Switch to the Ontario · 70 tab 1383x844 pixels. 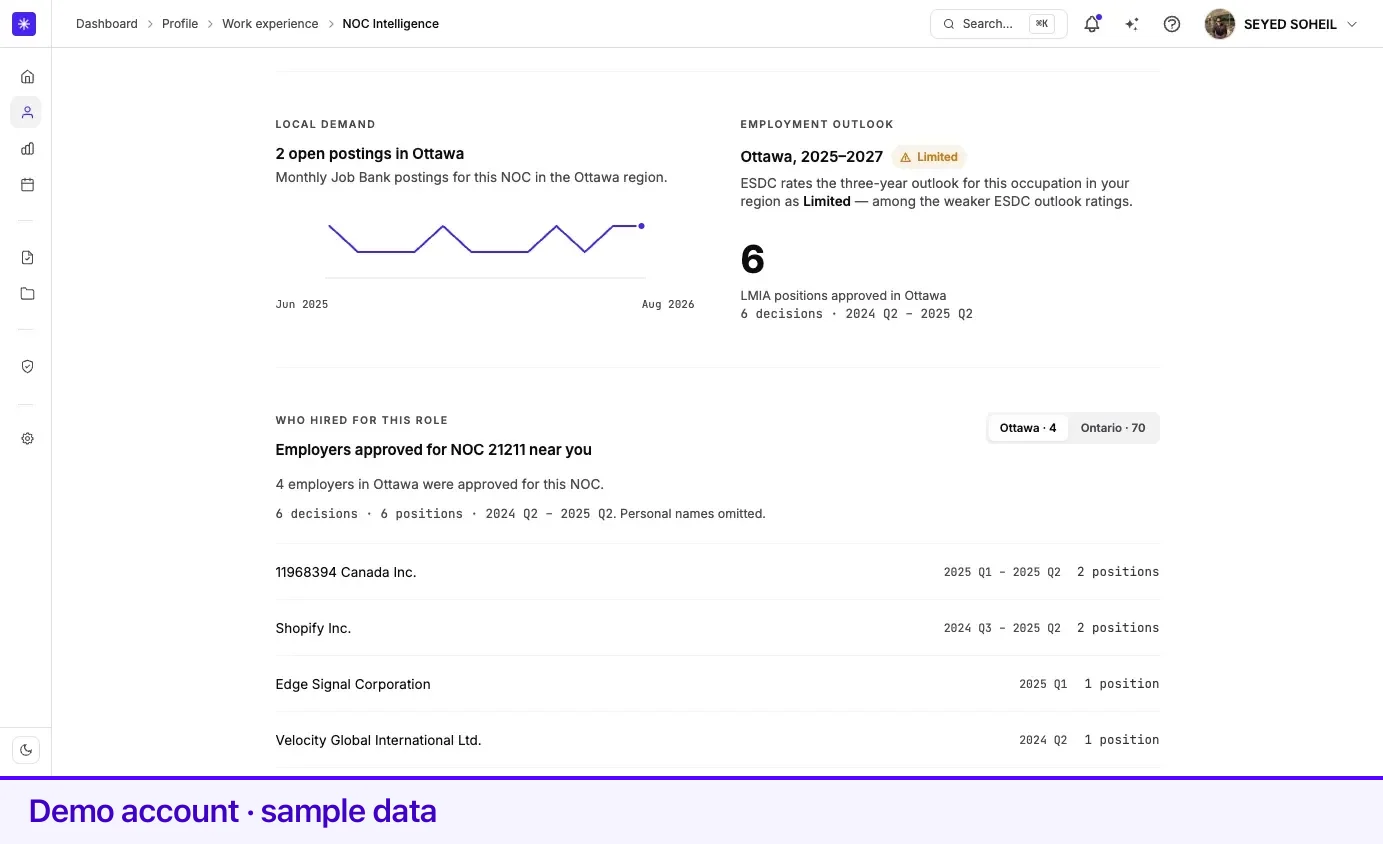1113,428
